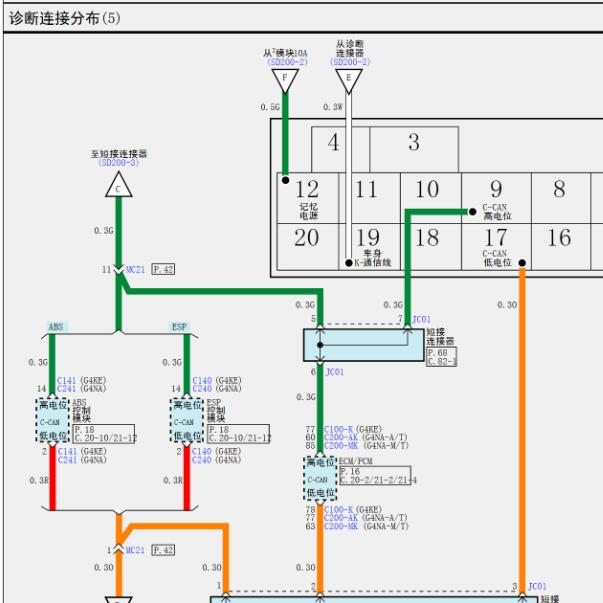The height and width of the screenshot is (603, 603).
Task: Click P.18 reference box beside ESP module
Action: point(238,434)
